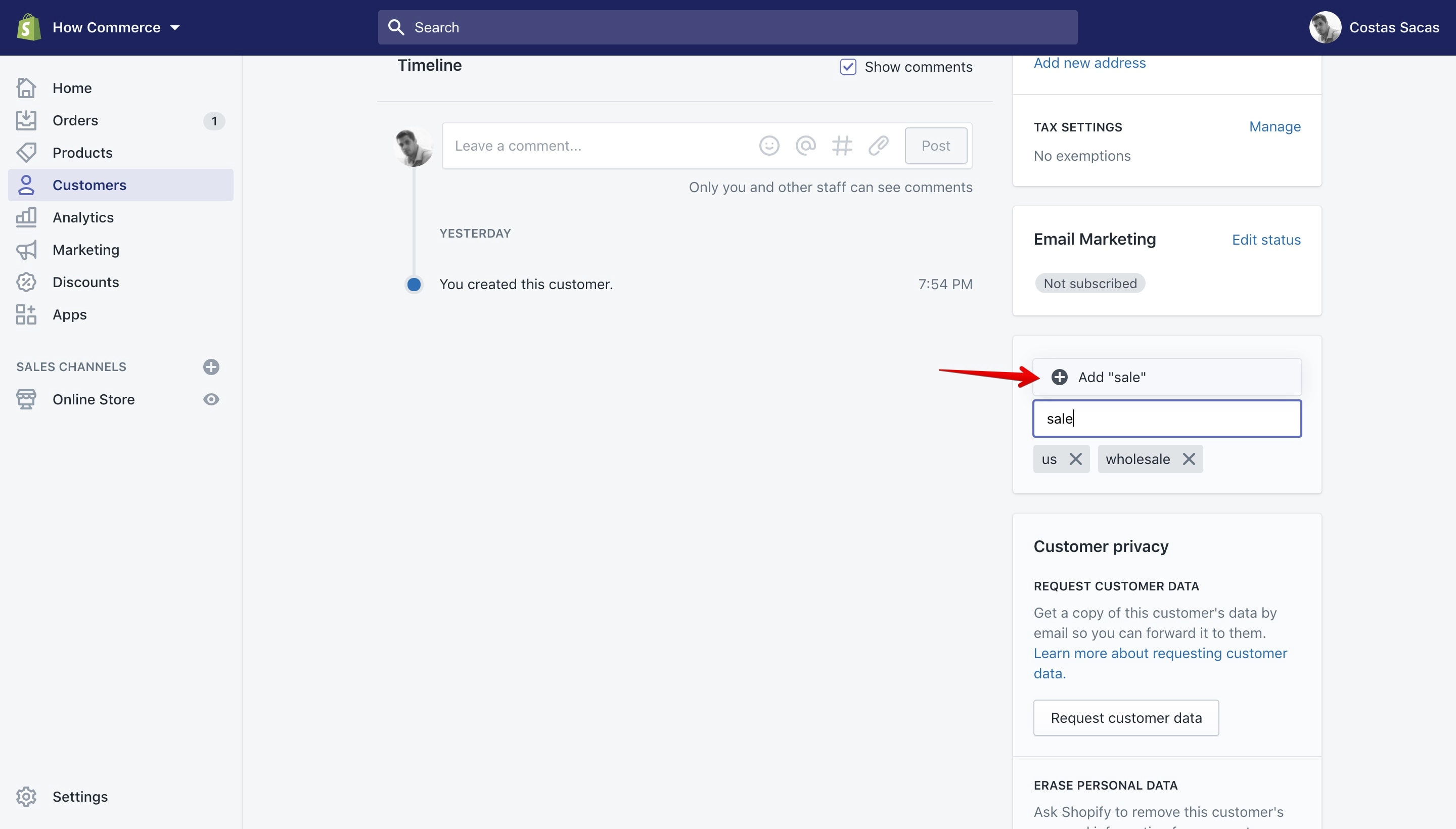
Task: Click the No exemptions text
Action: coord(1082,156)
